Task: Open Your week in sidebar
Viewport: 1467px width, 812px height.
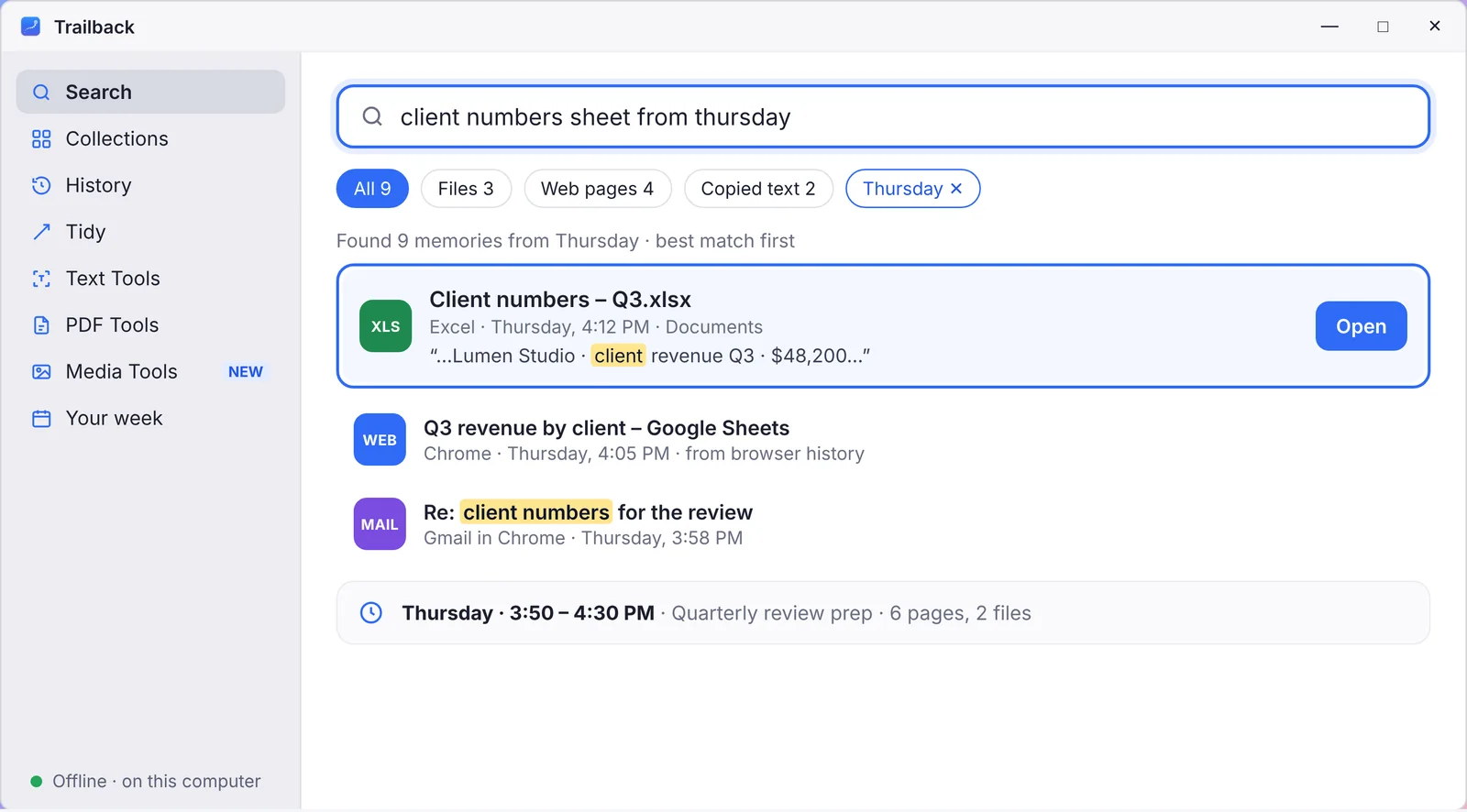Action: (150, 419)
